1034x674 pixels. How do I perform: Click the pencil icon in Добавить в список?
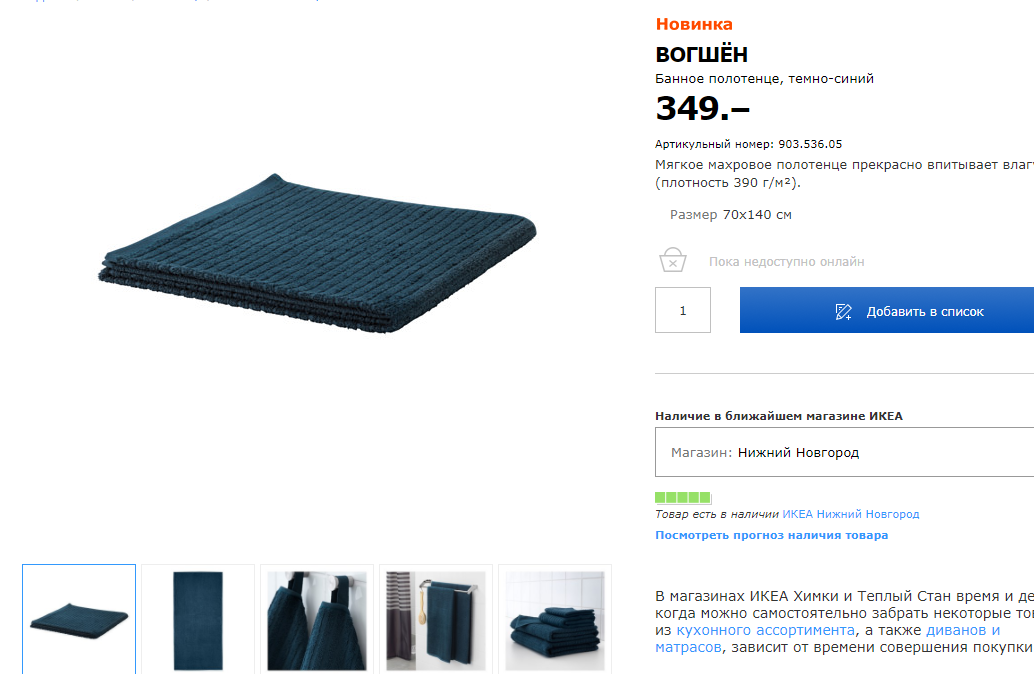pyautogui.click(x=843, y=311)
